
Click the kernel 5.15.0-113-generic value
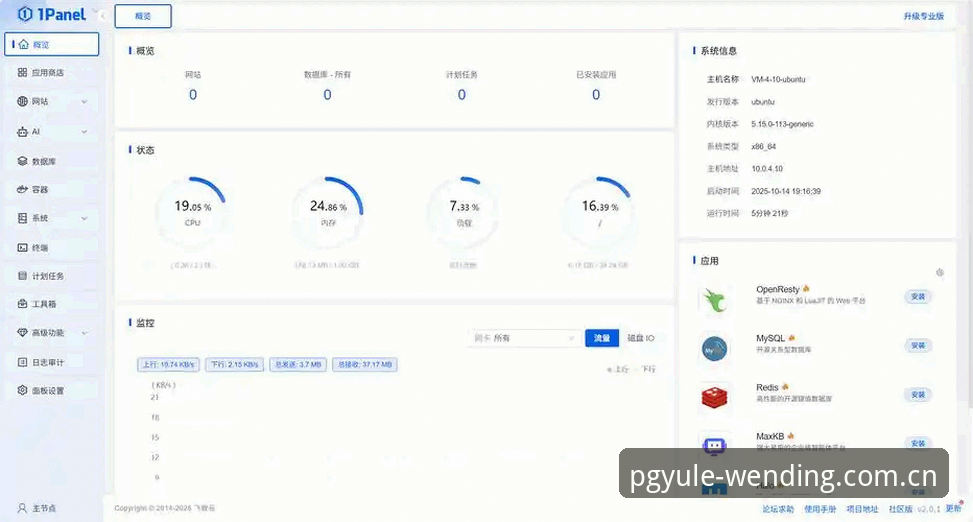pyautogui.click(x=782, y=124)
